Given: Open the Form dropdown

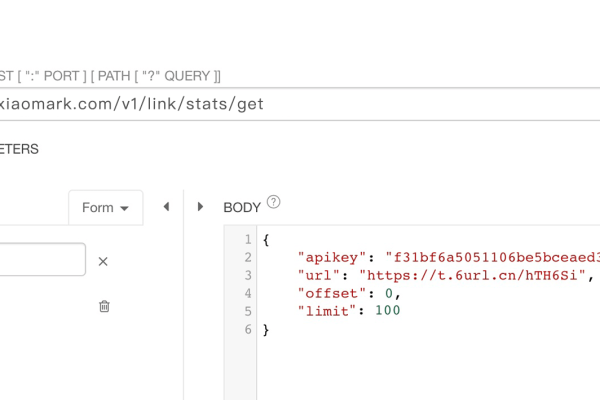Looking at the screenshot, I should (x=106, y=208).
